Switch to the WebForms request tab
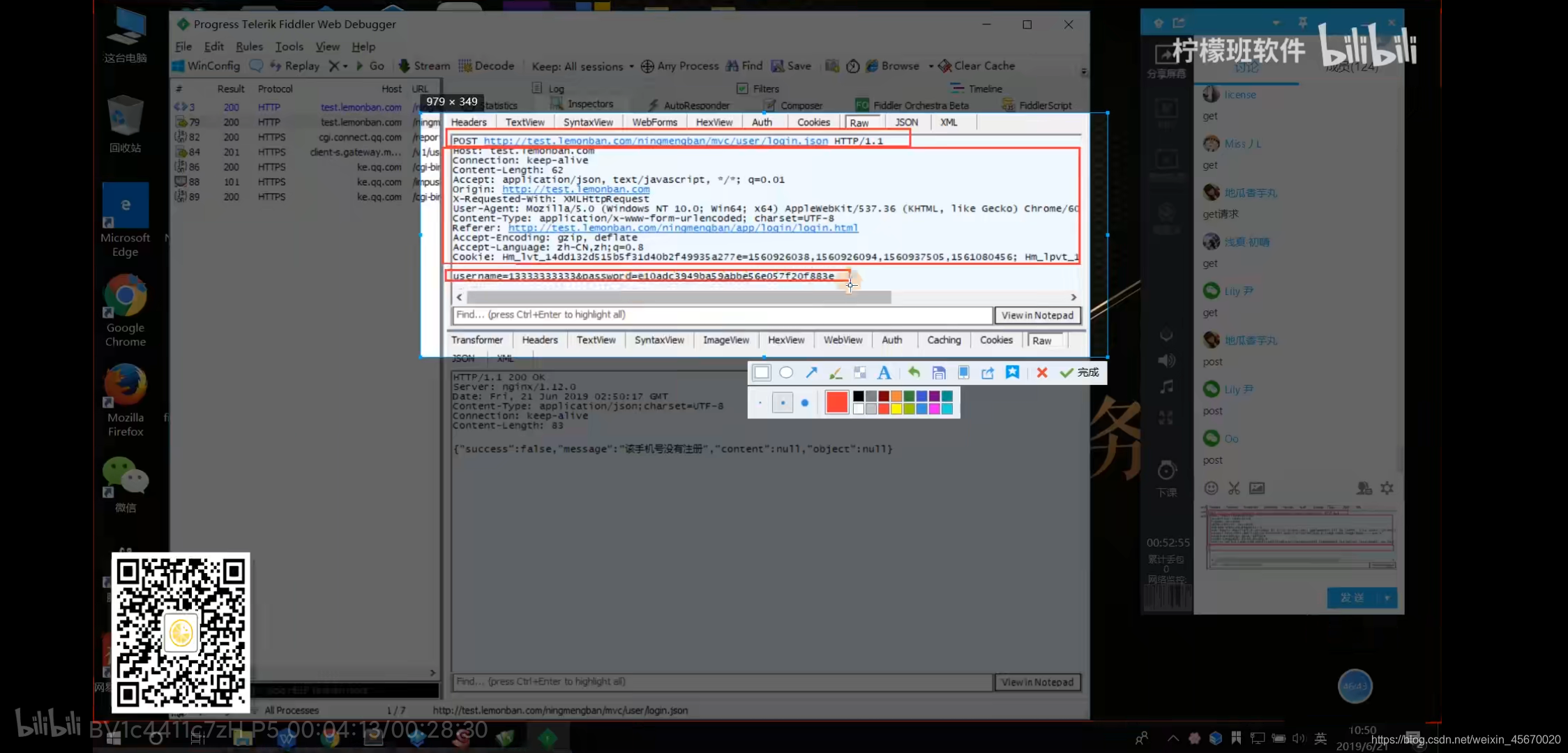The height and width of the screenshot is (753, 1568). (654, 123)
